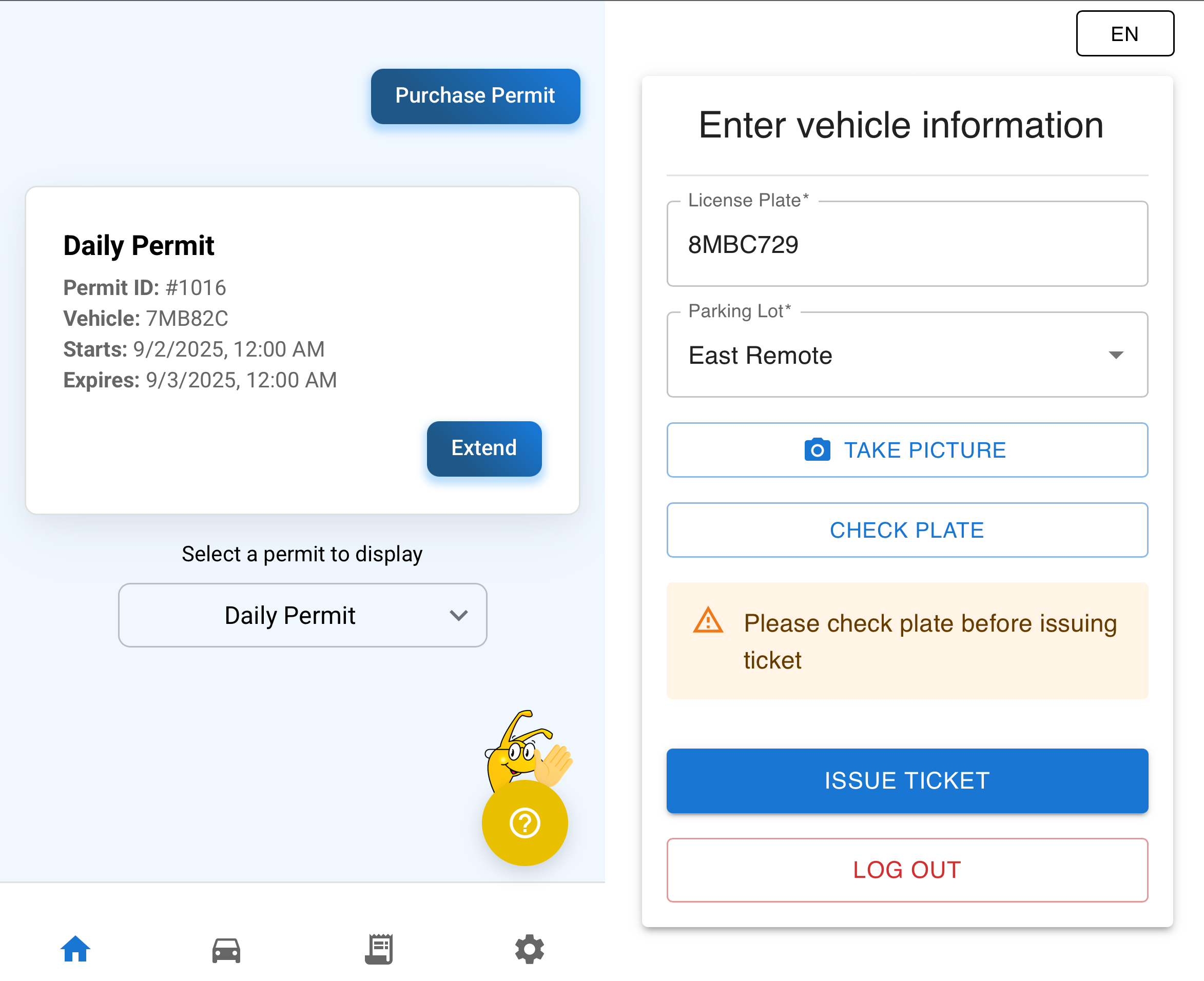Open the settings gear icon tab
Viewport: 1204px width, 981px height.
tap(530, 949)
